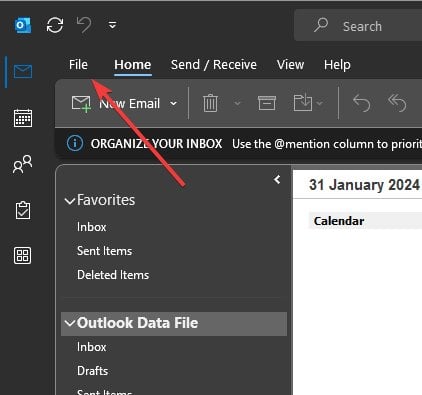Select Inbox under Favorites

[91, 227]
